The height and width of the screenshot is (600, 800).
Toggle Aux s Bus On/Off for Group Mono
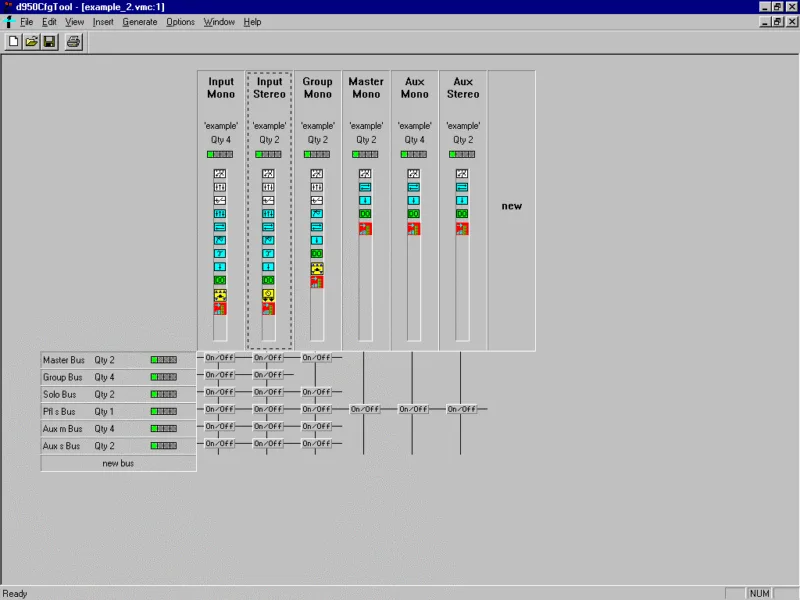click(316, 444)
